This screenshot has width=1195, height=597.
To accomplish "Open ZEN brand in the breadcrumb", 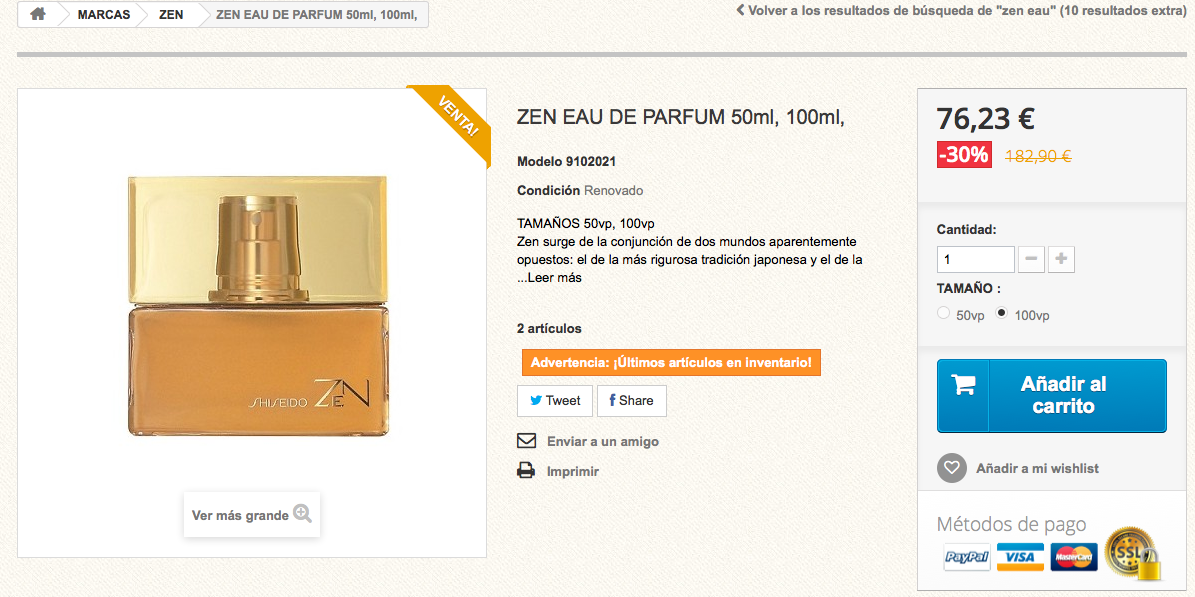I will click(x=171, y=14).
